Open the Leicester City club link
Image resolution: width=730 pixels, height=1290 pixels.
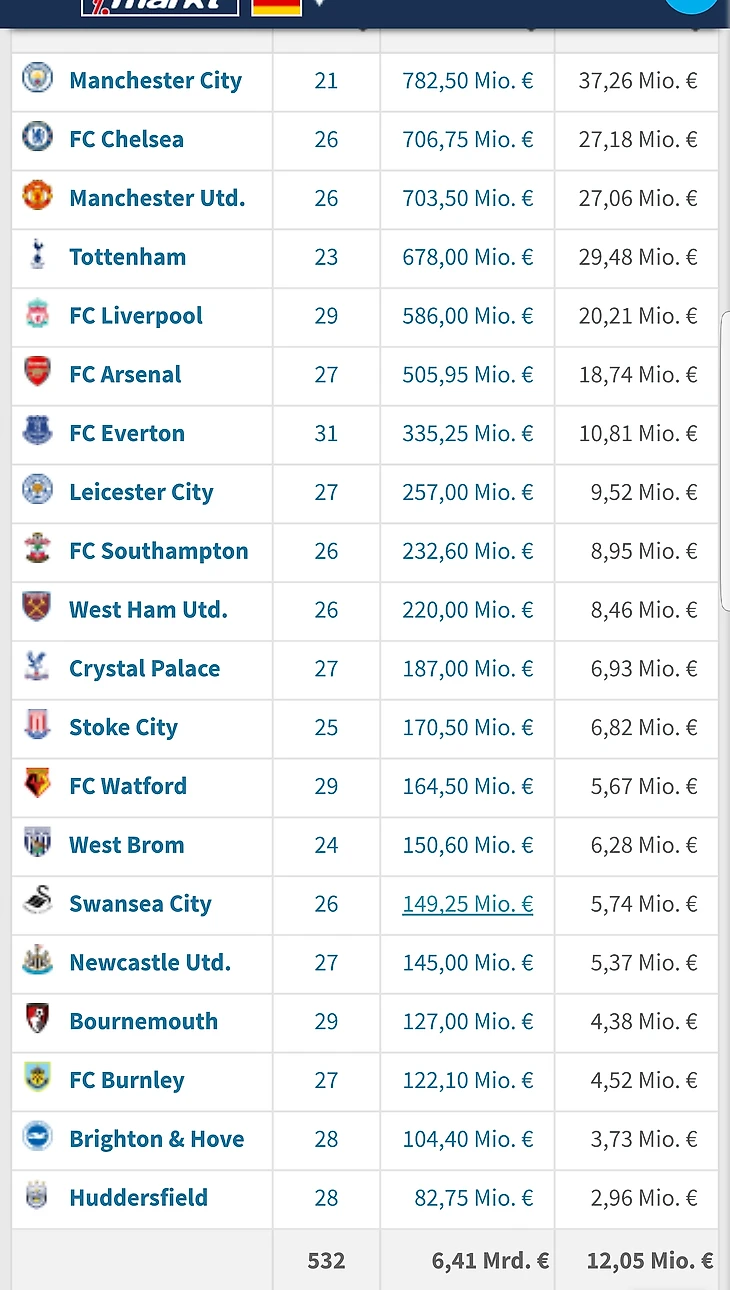pos(141,492)
